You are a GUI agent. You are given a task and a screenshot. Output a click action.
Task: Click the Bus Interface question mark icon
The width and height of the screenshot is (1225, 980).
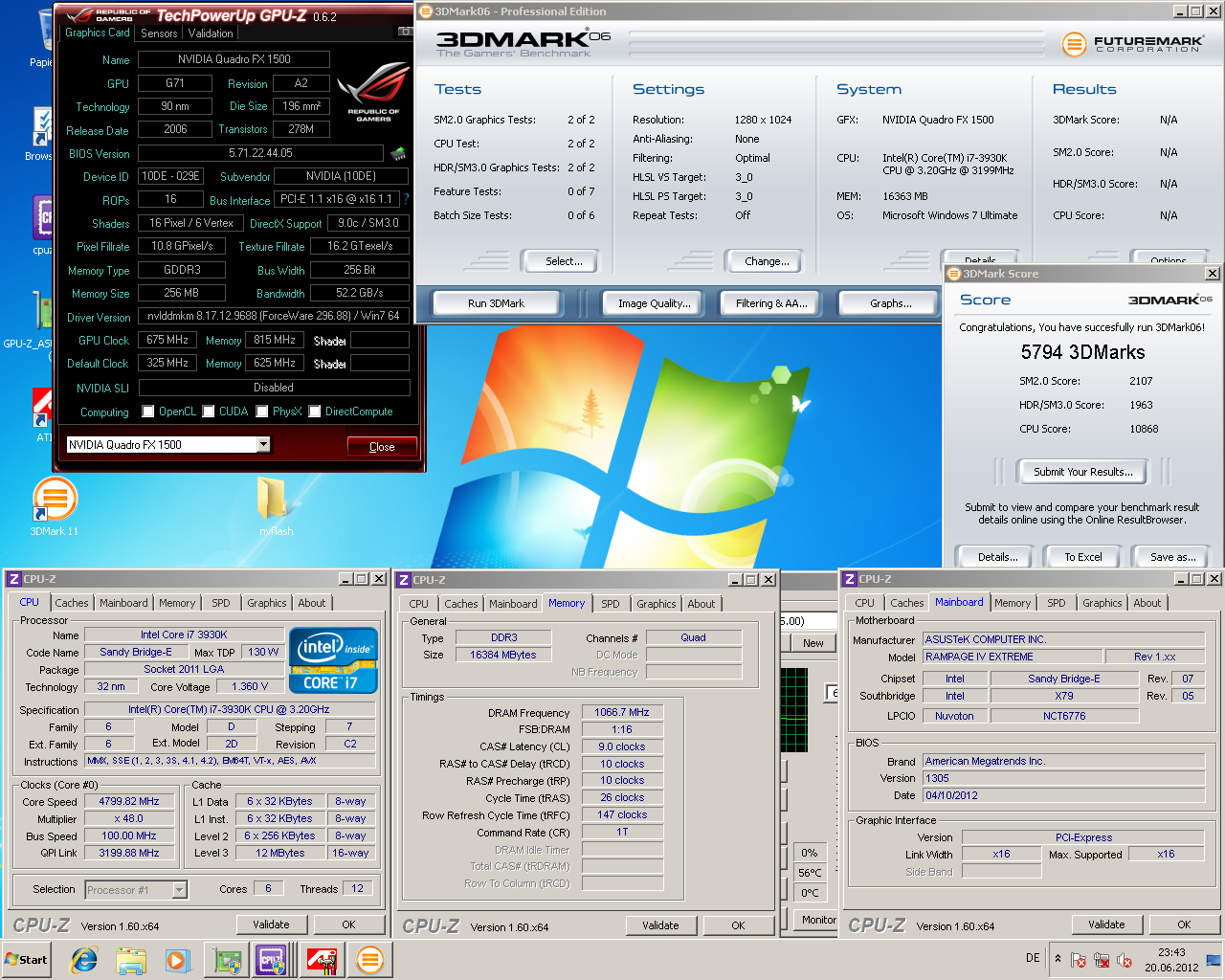(x=406, y=199)
